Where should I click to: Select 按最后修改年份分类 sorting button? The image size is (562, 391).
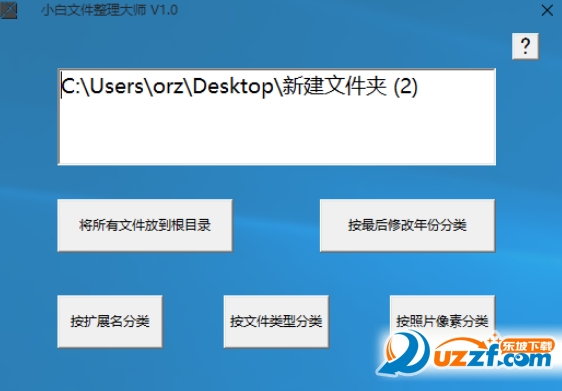[408, 225]
